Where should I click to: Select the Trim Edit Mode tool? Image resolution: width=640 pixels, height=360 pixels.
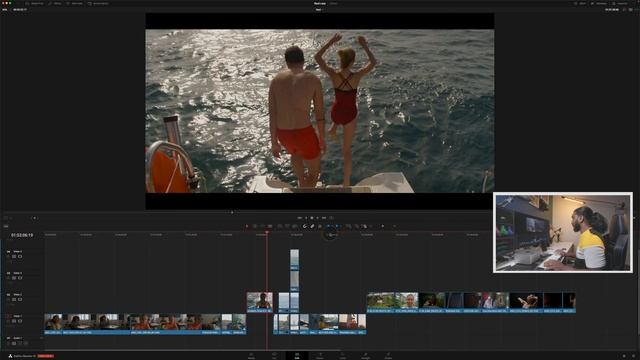[x=255, y=226]
